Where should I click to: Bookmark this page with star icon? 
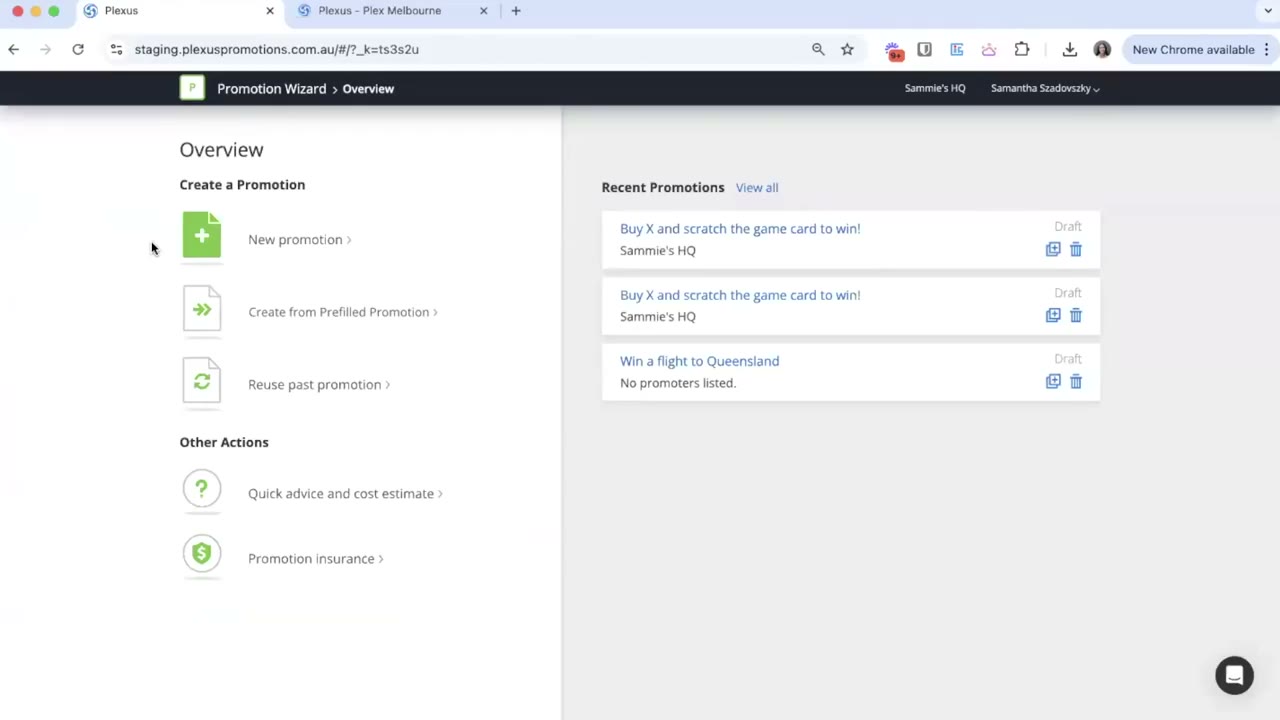(847, 49)
